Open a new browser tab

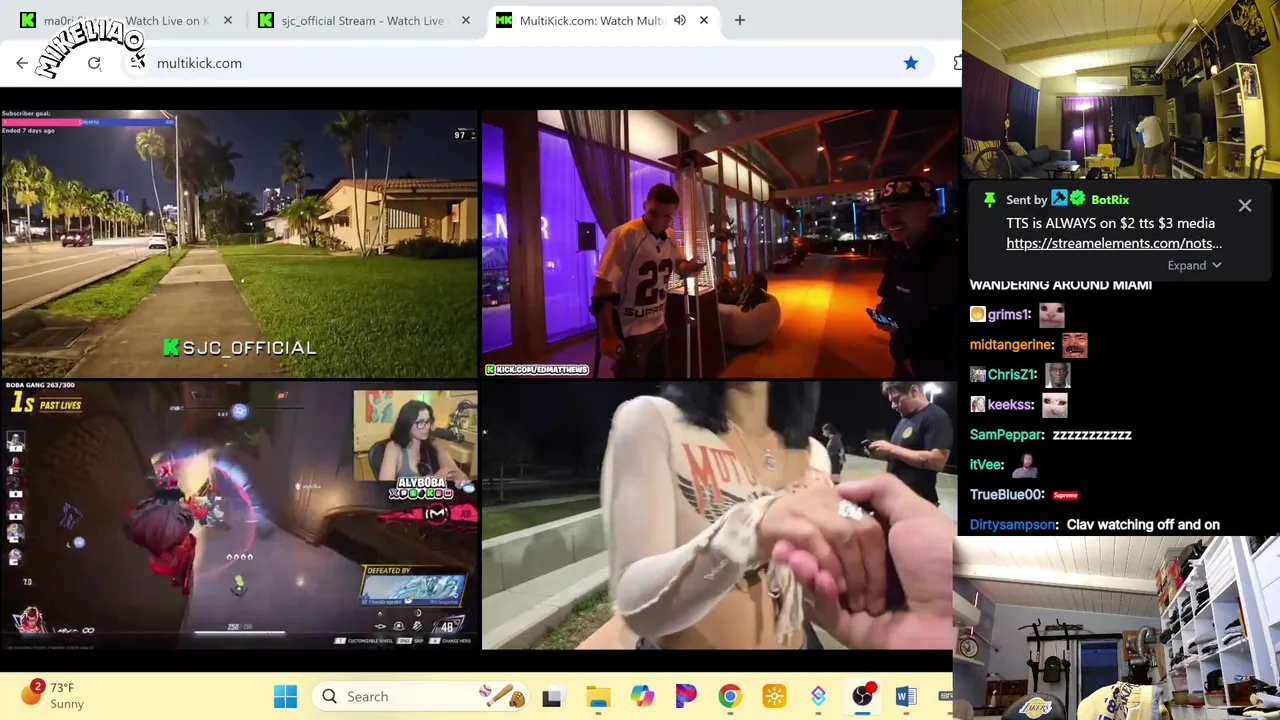pos(740,20)
